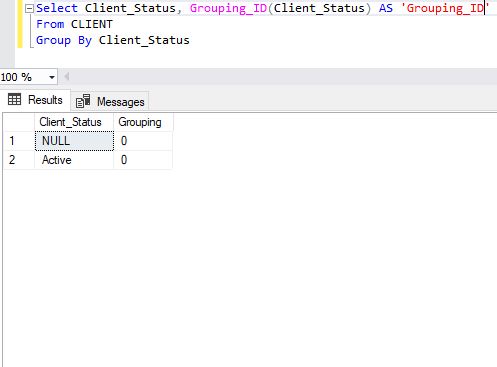Switch to the Results tab
The height and width of the screenshot is (367, 497).
(35, 100)
